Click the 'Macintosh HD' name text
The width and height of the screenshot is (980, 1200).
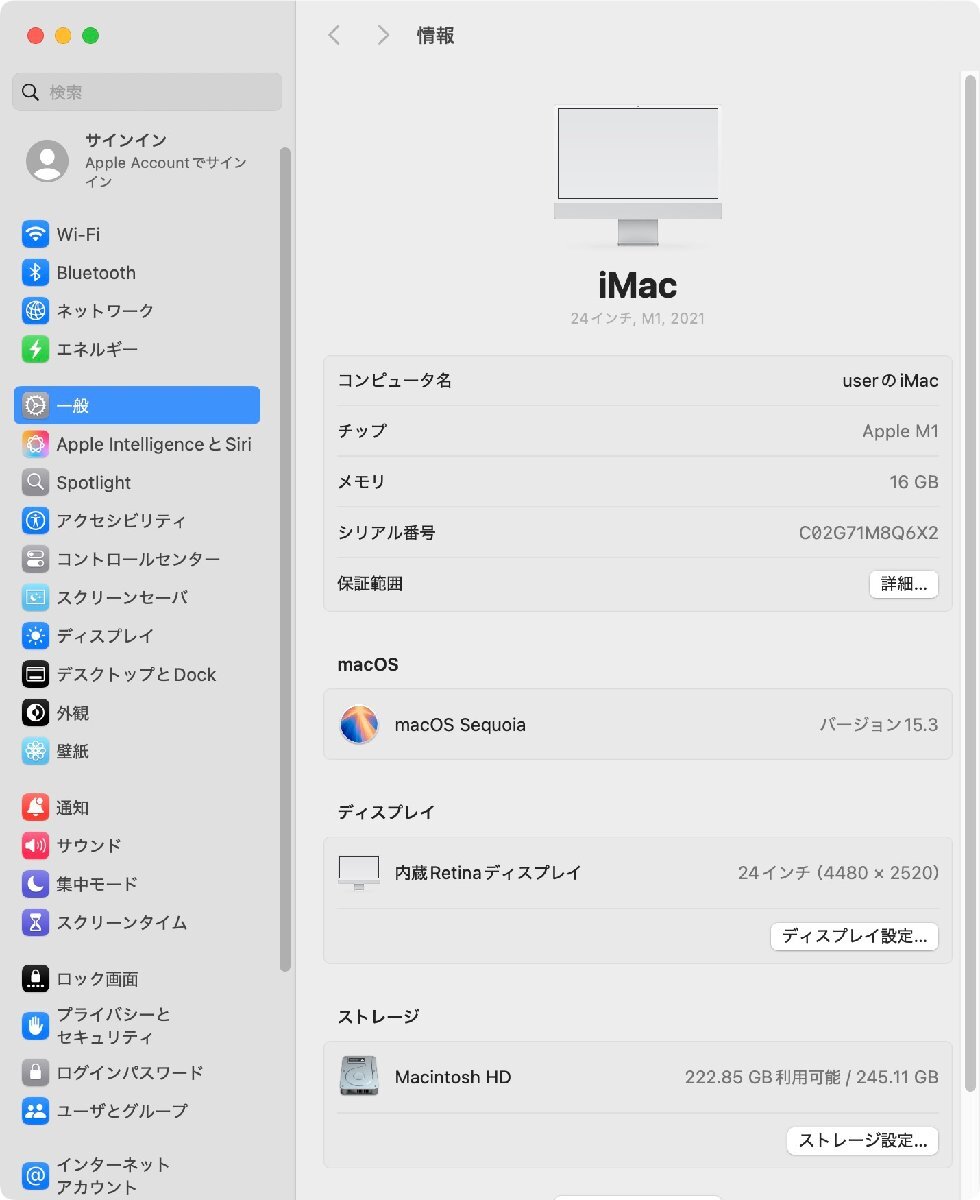pyautogui.click(x=453, y=1077)
